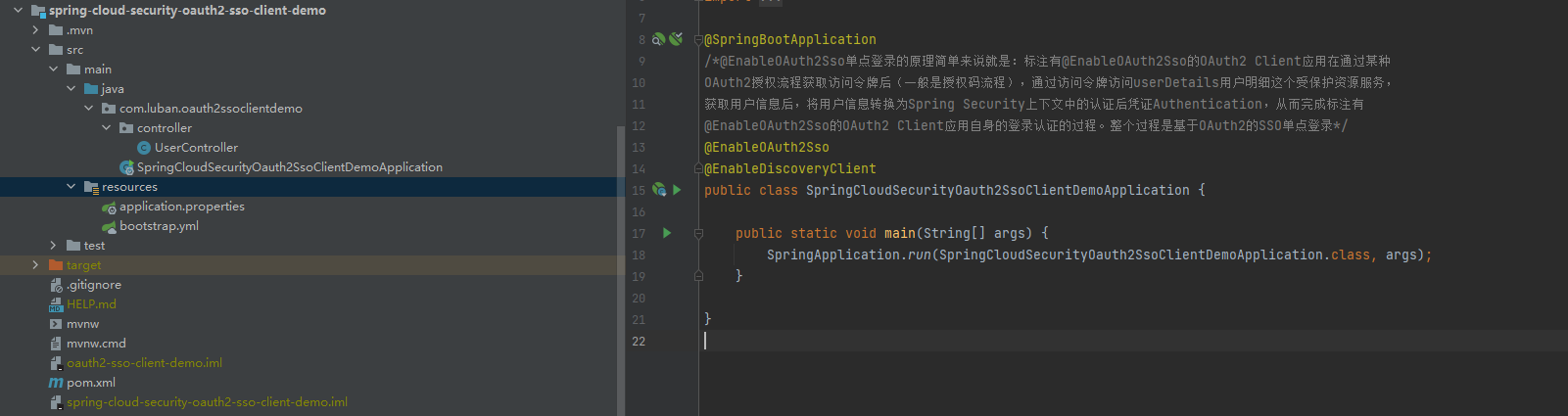Collapse the src folder arrow

(36, 50)
